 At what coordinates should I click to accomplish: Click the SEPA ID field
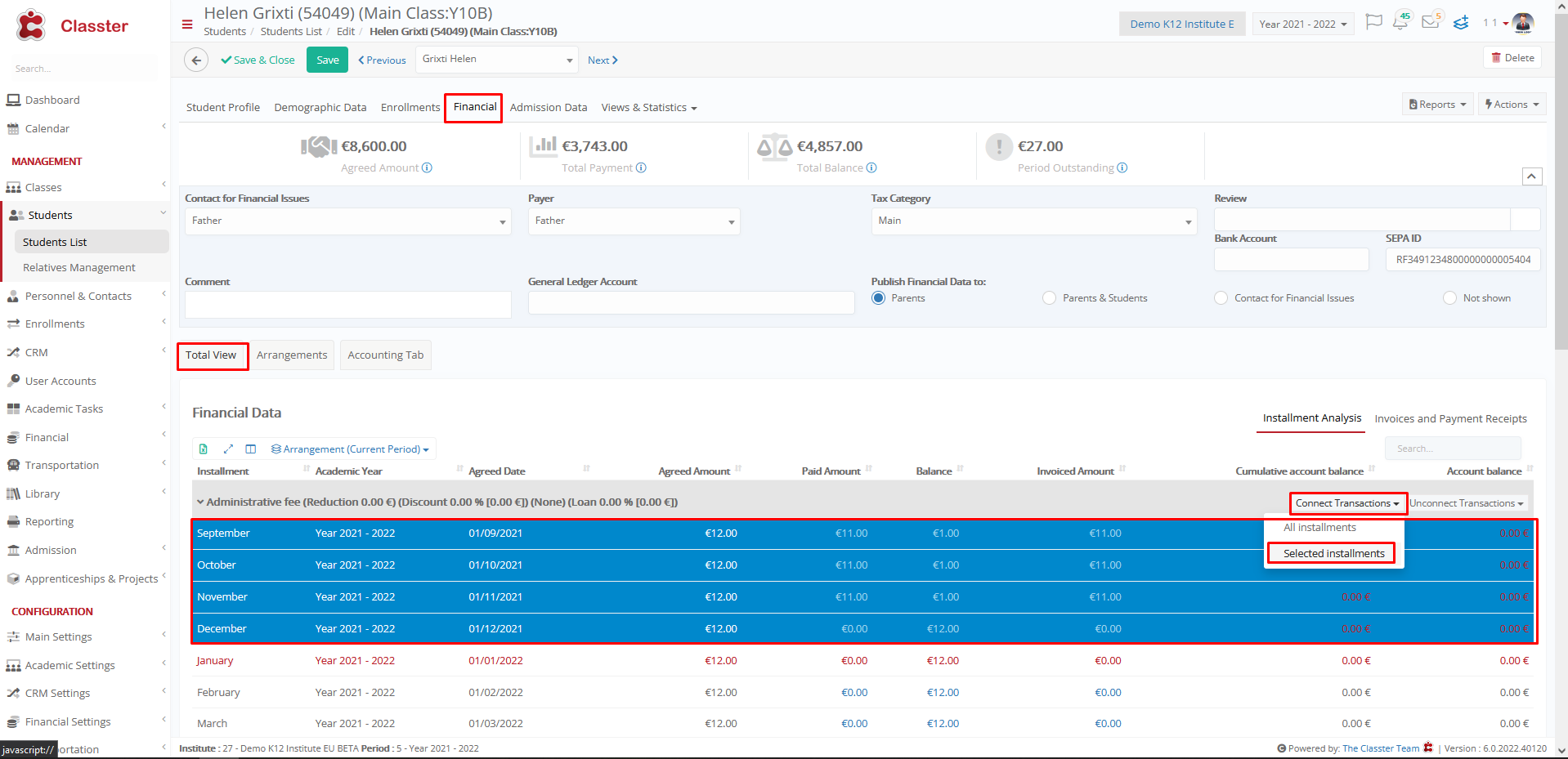click(1463, 260)
